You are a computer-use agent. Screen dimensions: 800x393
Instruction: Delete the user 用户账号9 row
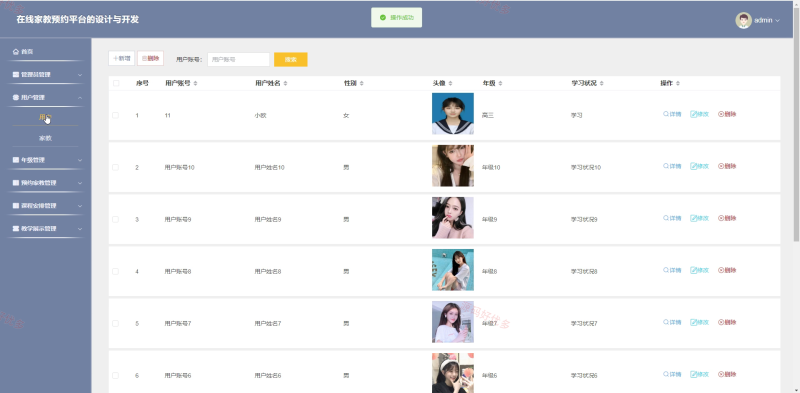[x=727, y=218]
